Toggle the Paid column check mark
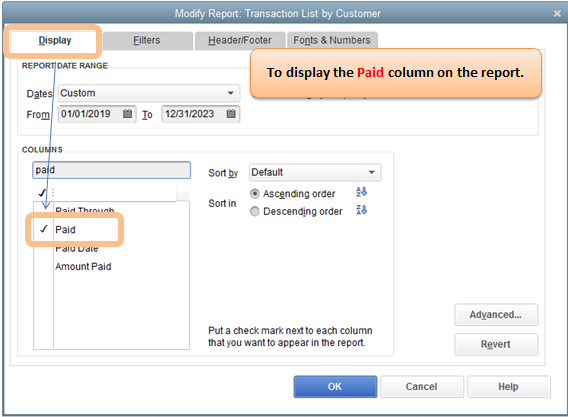Image resolution: width=568 pixels, height=417 pixels. [44, 229]
